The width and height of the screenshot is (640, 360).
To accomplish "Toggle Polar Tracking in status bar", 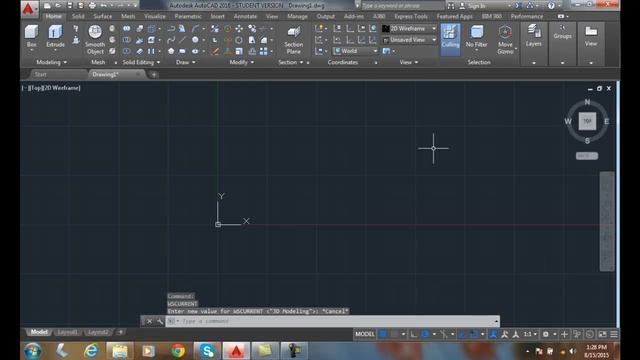I will (x=425, y=334).
